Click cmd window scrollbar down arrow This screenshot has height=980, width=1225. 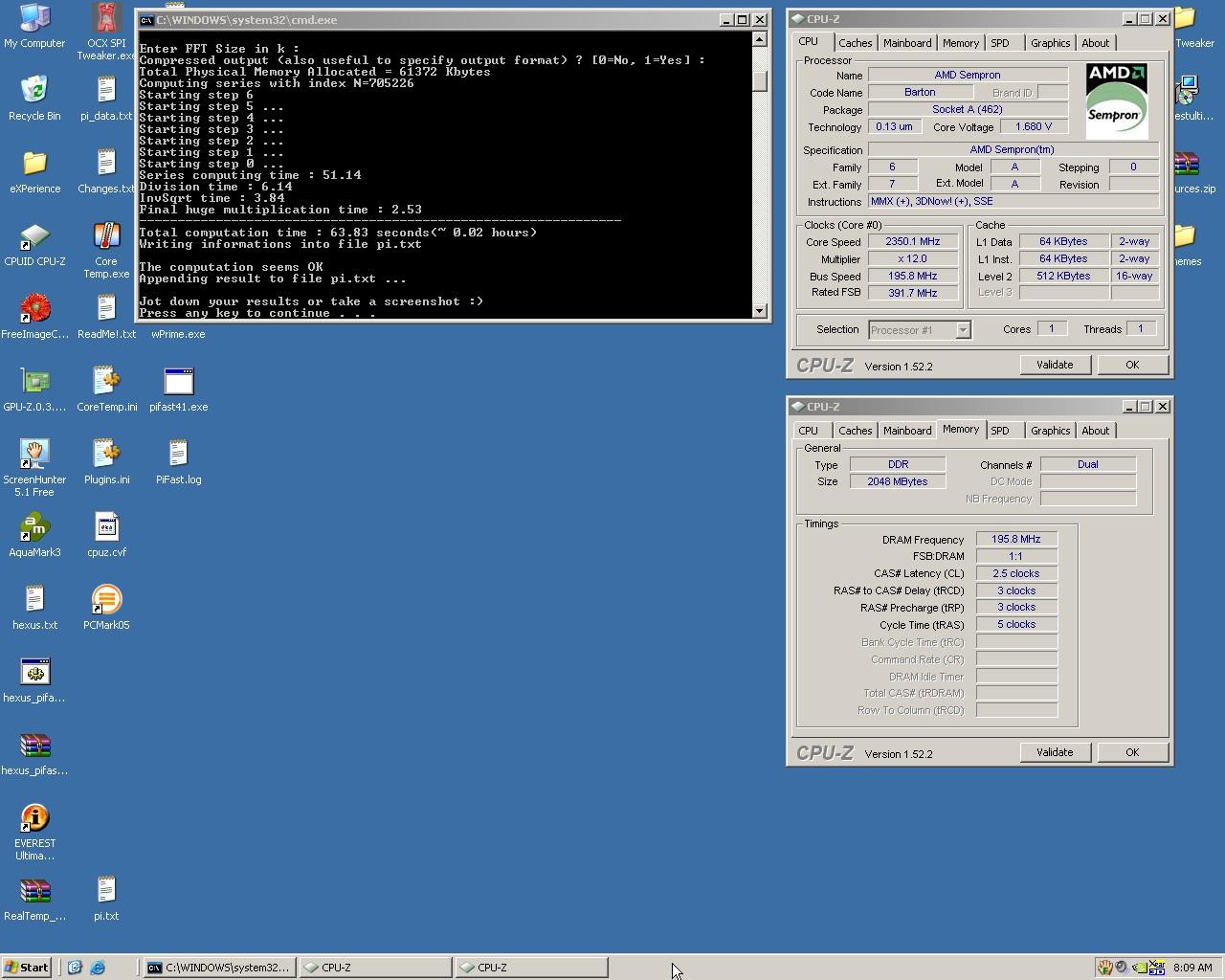click(760, 310)
